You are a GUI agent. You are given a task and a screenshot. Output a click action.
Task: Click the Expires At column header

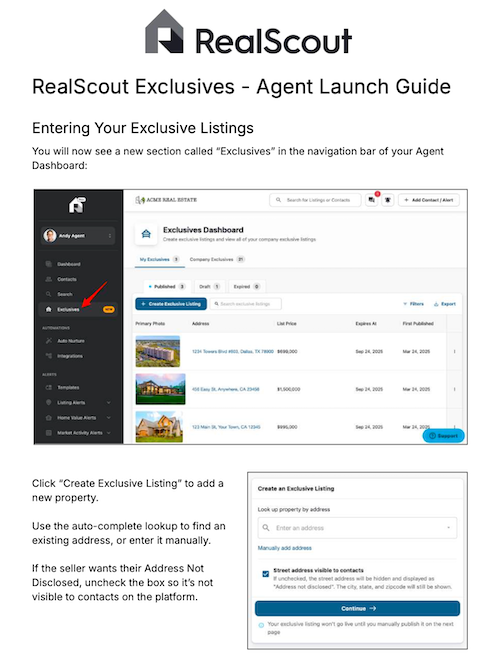(x=366, y=324)
